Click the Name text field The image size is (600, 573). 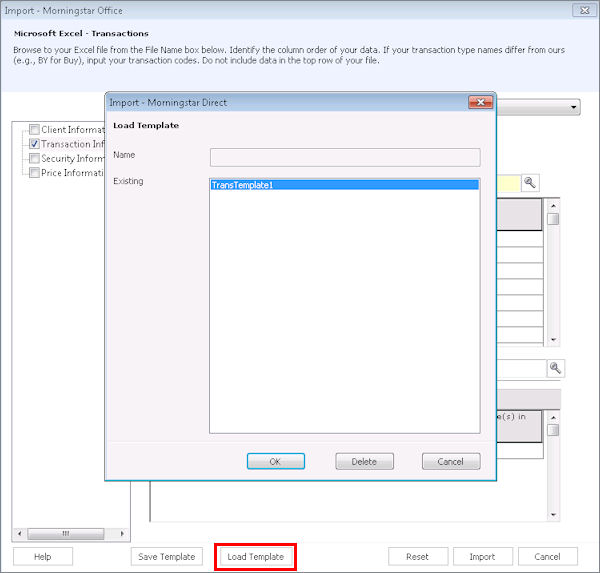[x=344, y=157]
